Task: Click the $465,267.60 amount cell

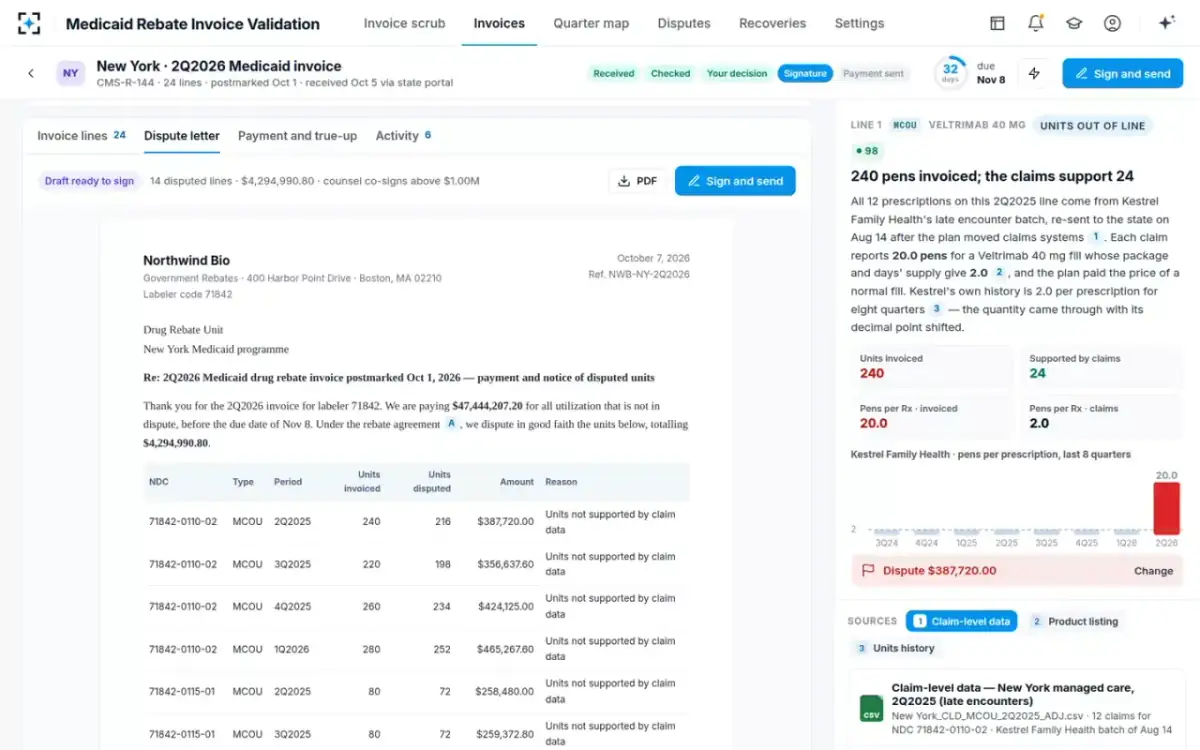Action: 505,649
